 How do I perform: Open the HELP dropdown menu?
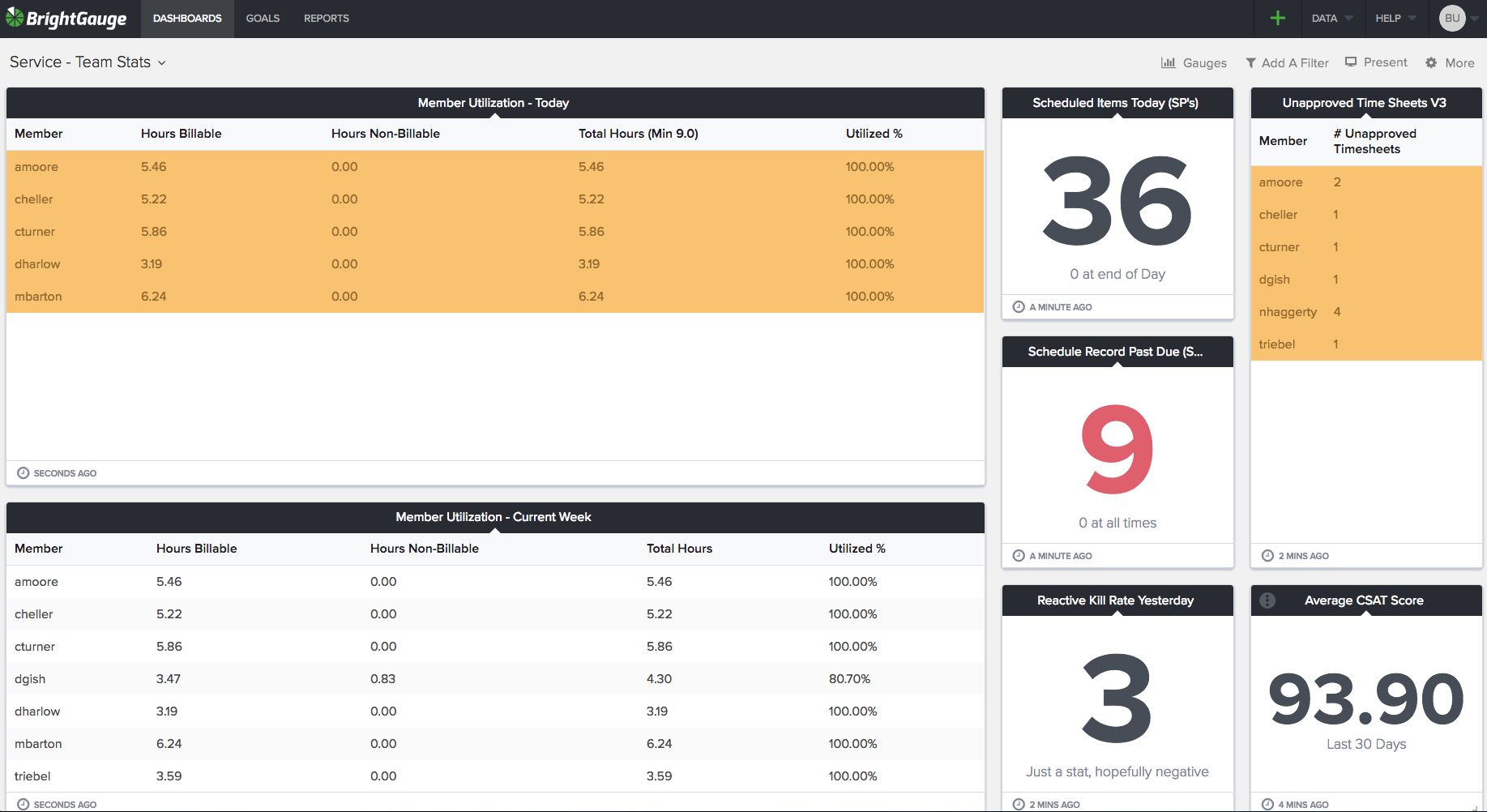click(1395, 18)
